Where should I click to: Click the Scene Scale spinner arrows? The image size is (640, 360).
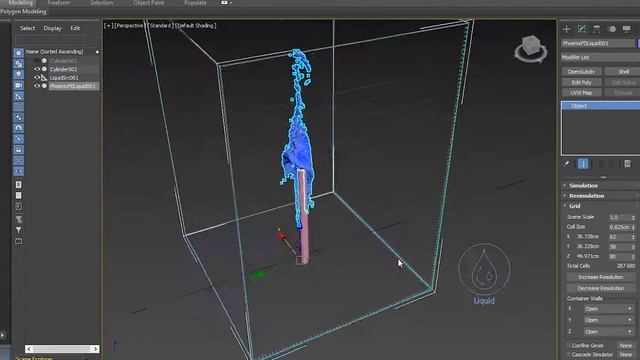(633, 217)
